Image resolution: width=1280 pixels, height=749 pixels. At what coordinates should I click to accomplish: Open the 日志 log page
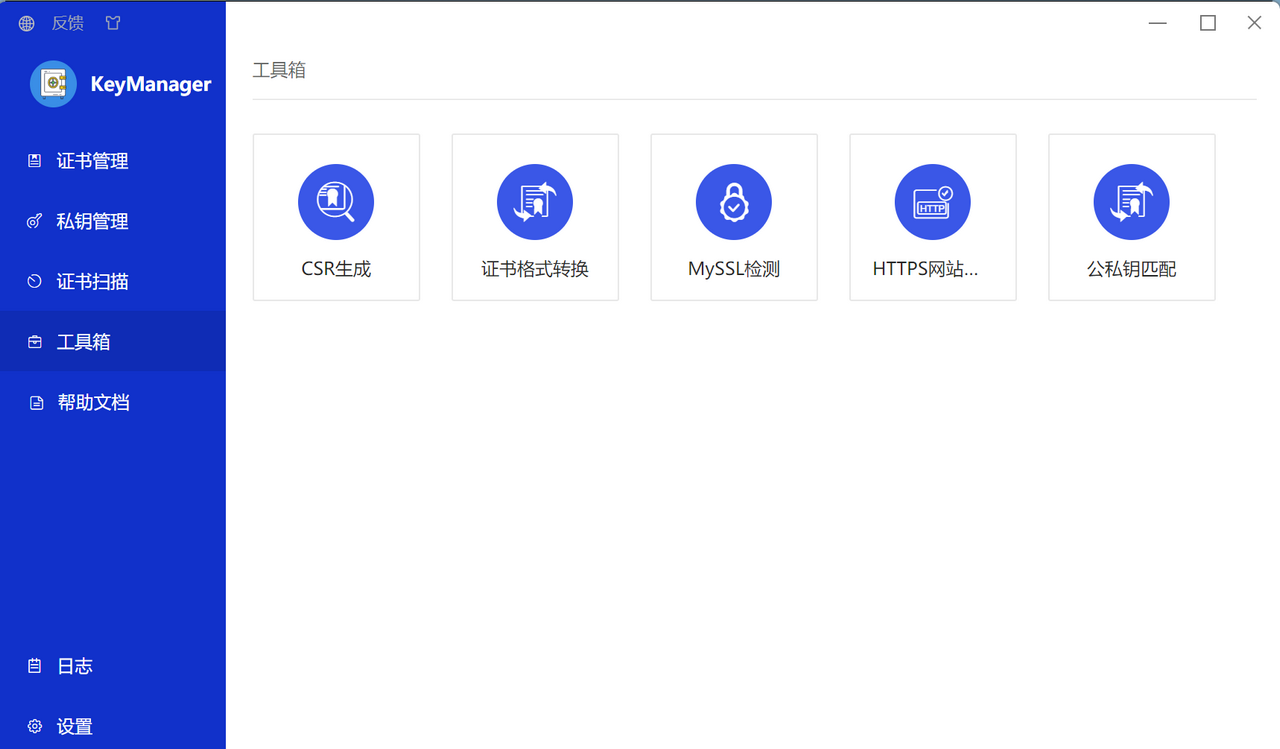click(x=74, y=666)
